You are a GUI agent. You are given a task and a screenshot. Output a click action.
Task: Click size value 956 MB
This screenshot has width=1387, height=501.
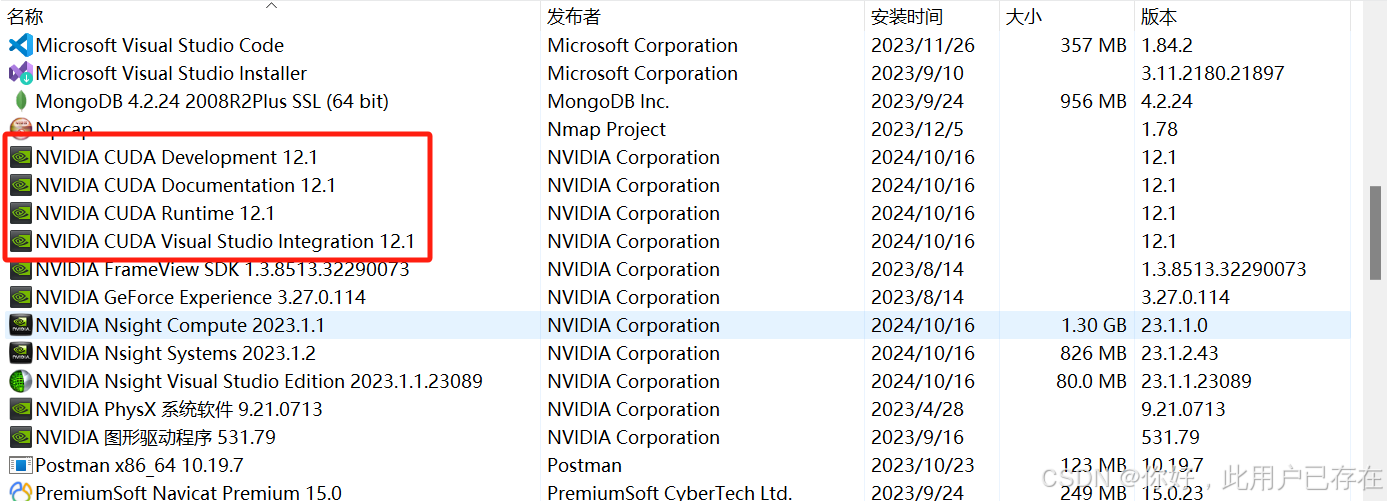pyautogui.click(x=1093, y=101)
